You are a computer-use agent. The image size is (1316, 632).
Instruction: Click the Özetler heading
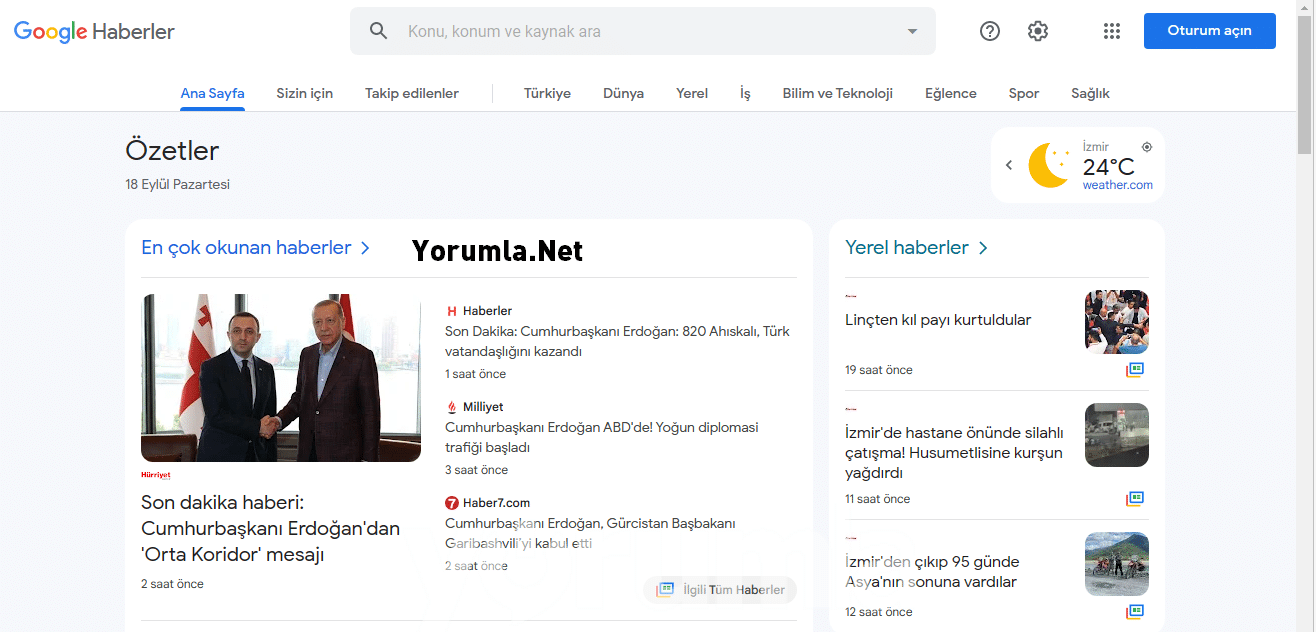coord(172,151)
